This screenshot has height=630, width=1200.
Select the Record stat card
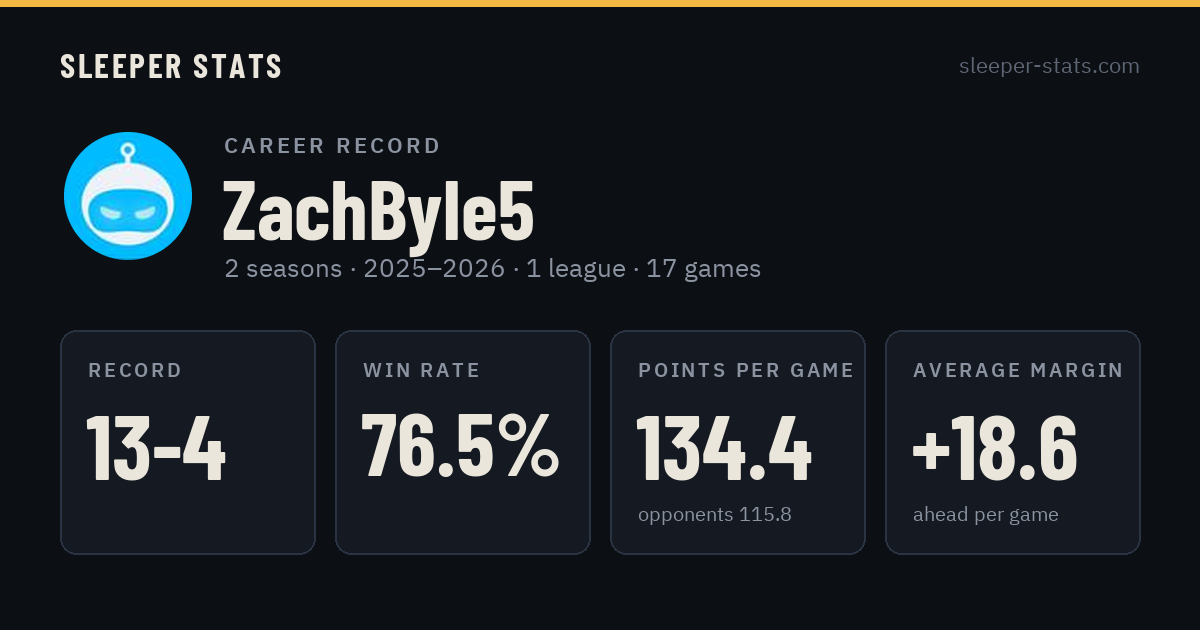click(x=188, y=442)
